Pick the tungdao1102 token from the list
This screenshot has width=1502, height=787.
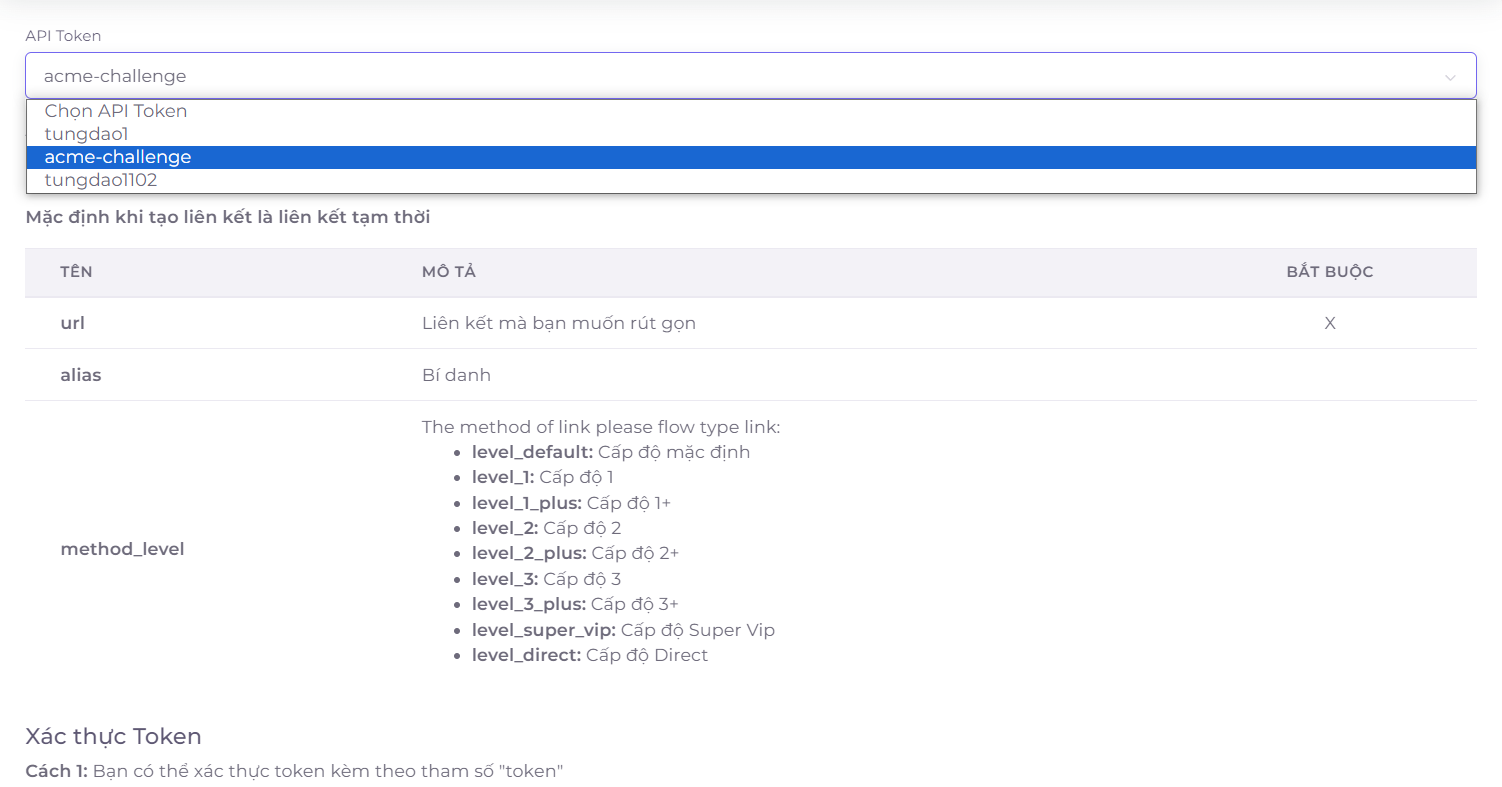101,180
